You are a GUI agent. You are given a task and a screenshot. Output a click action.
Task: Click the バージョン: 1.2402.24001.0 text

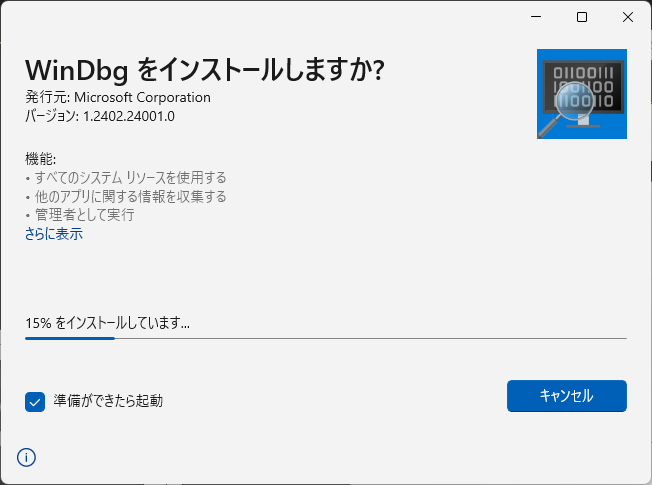tap(100, 116)
